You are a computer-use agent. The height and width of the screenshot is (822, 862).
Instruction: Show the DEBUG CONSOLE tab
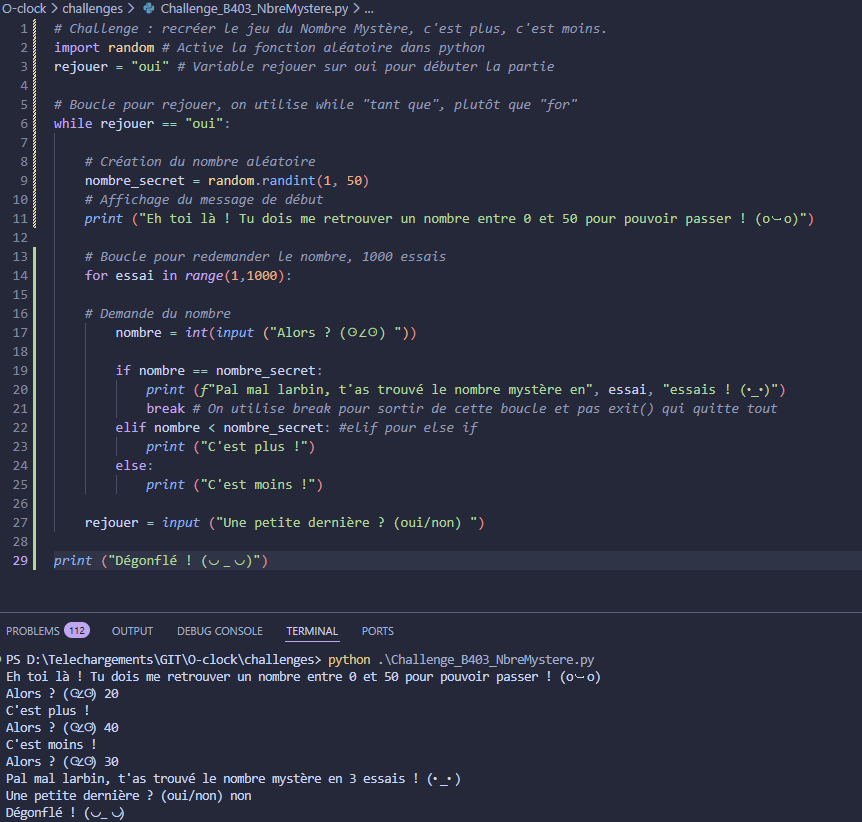219,631
